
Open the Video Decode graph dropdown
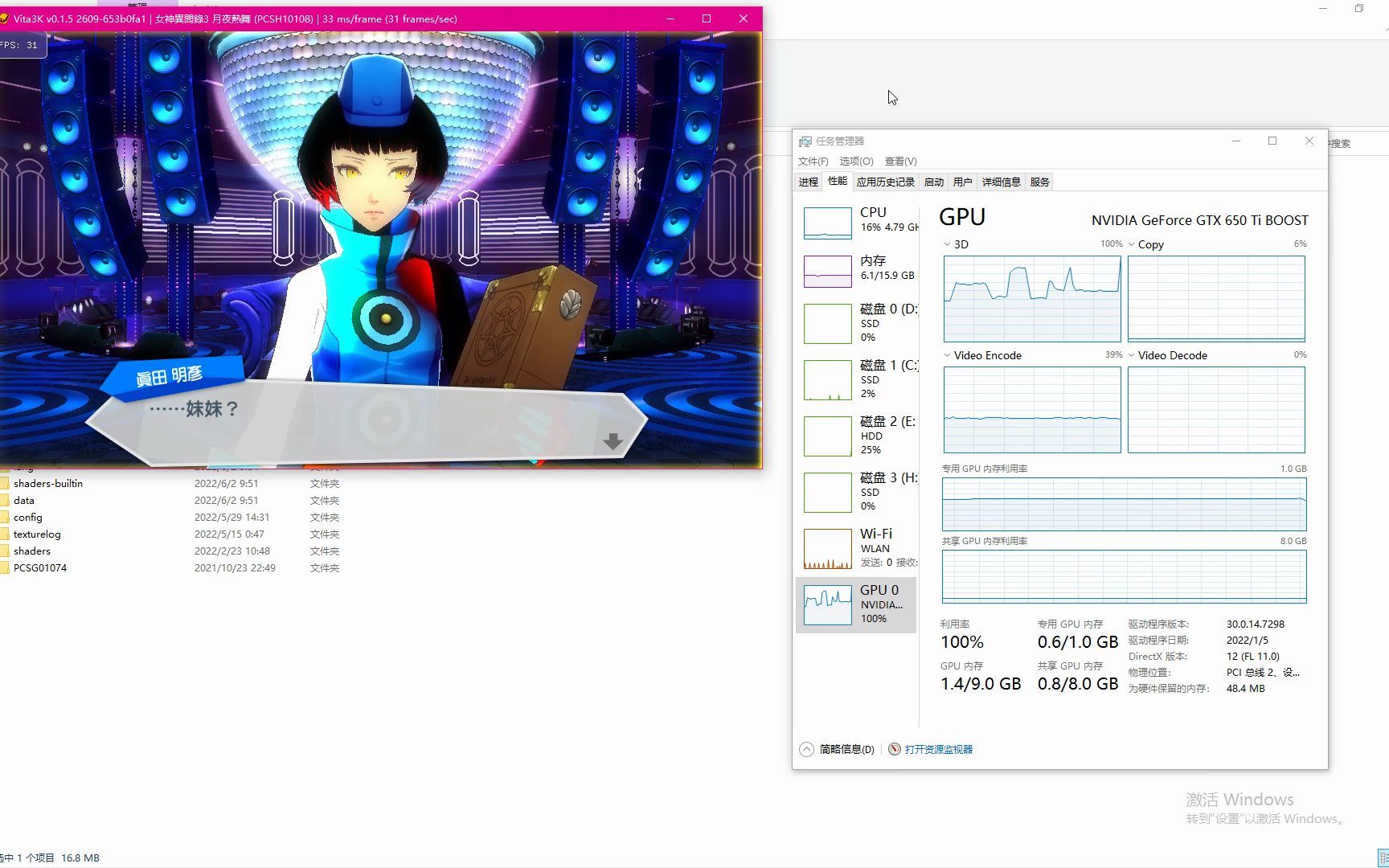point(1132,355)
